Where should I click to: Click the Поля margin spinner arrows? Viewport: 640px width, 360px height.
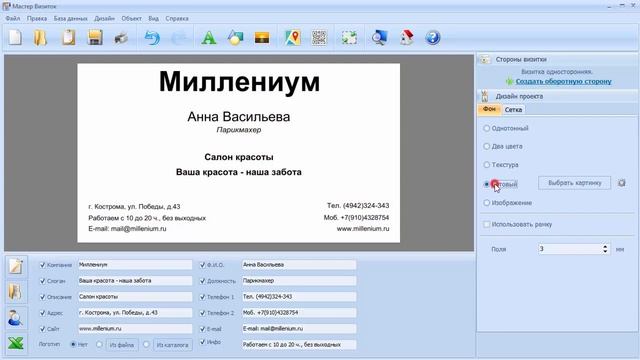605,249
